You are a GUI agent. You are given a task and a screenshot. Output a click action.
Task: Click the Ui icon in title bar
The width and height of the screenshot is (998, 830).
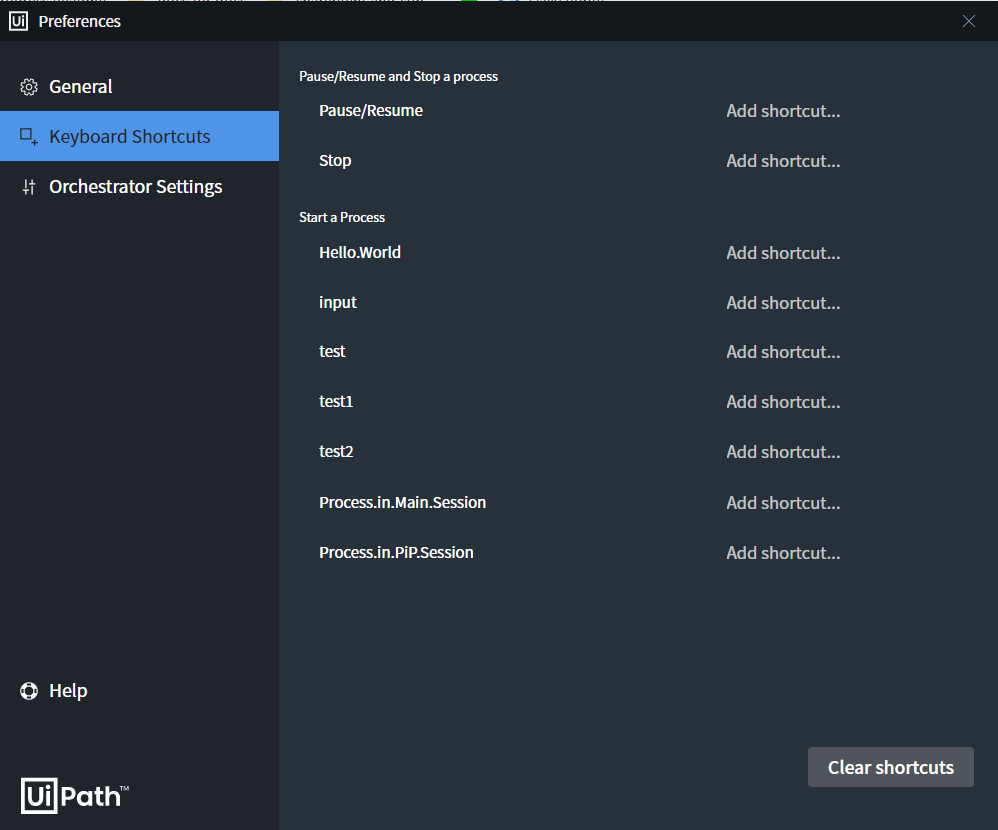(18, 21)
